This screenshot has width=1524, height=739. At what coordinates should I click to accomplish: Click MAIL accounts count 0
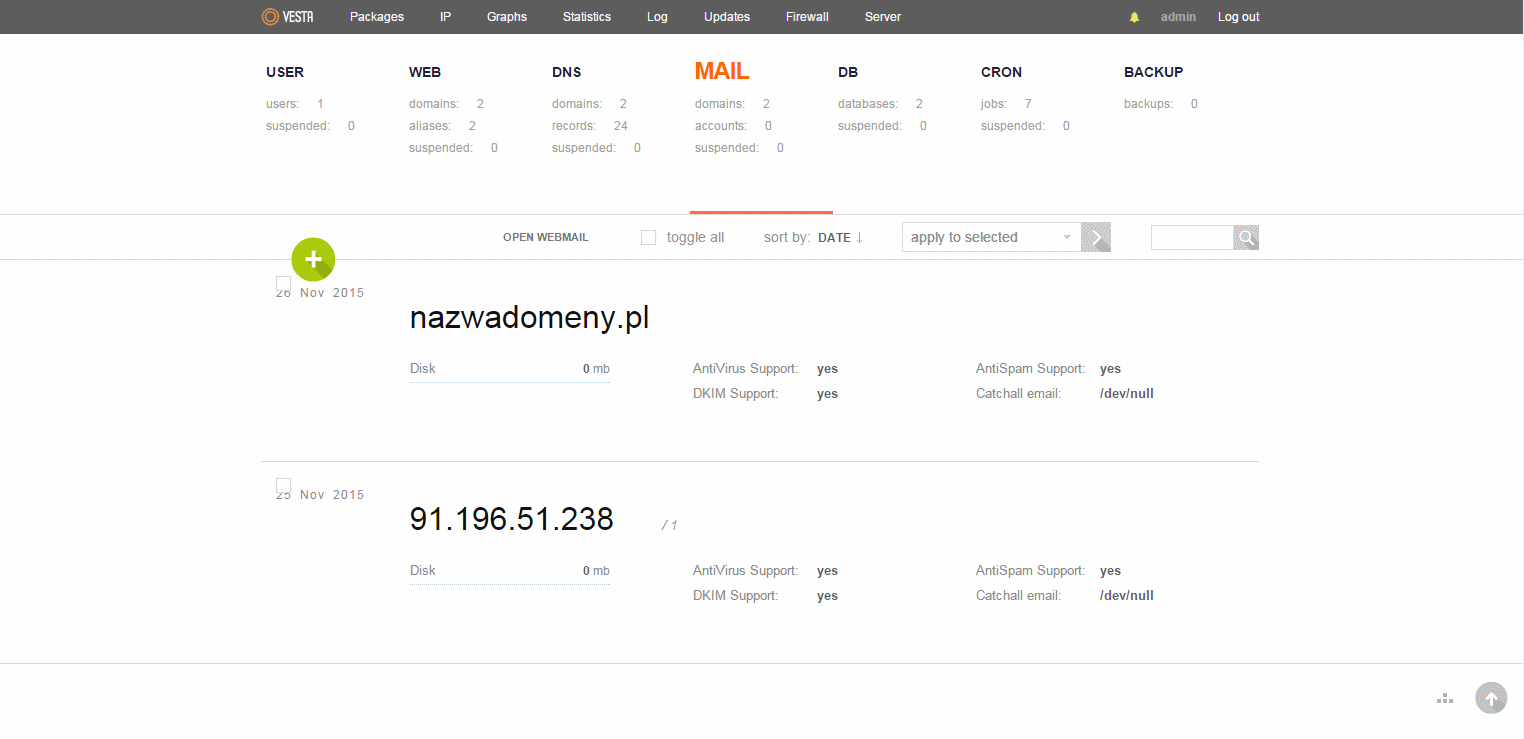(768, 126)
